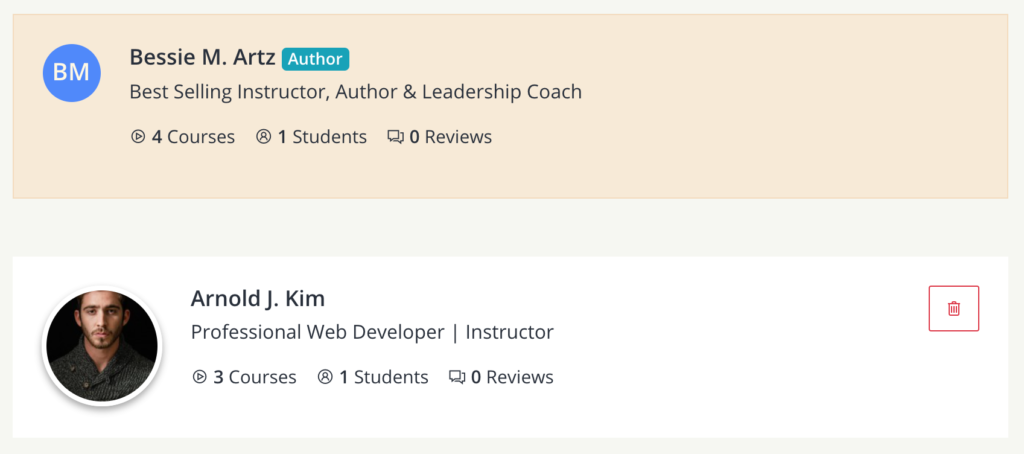Click the courses play icon for Arnold

(199, 377)
